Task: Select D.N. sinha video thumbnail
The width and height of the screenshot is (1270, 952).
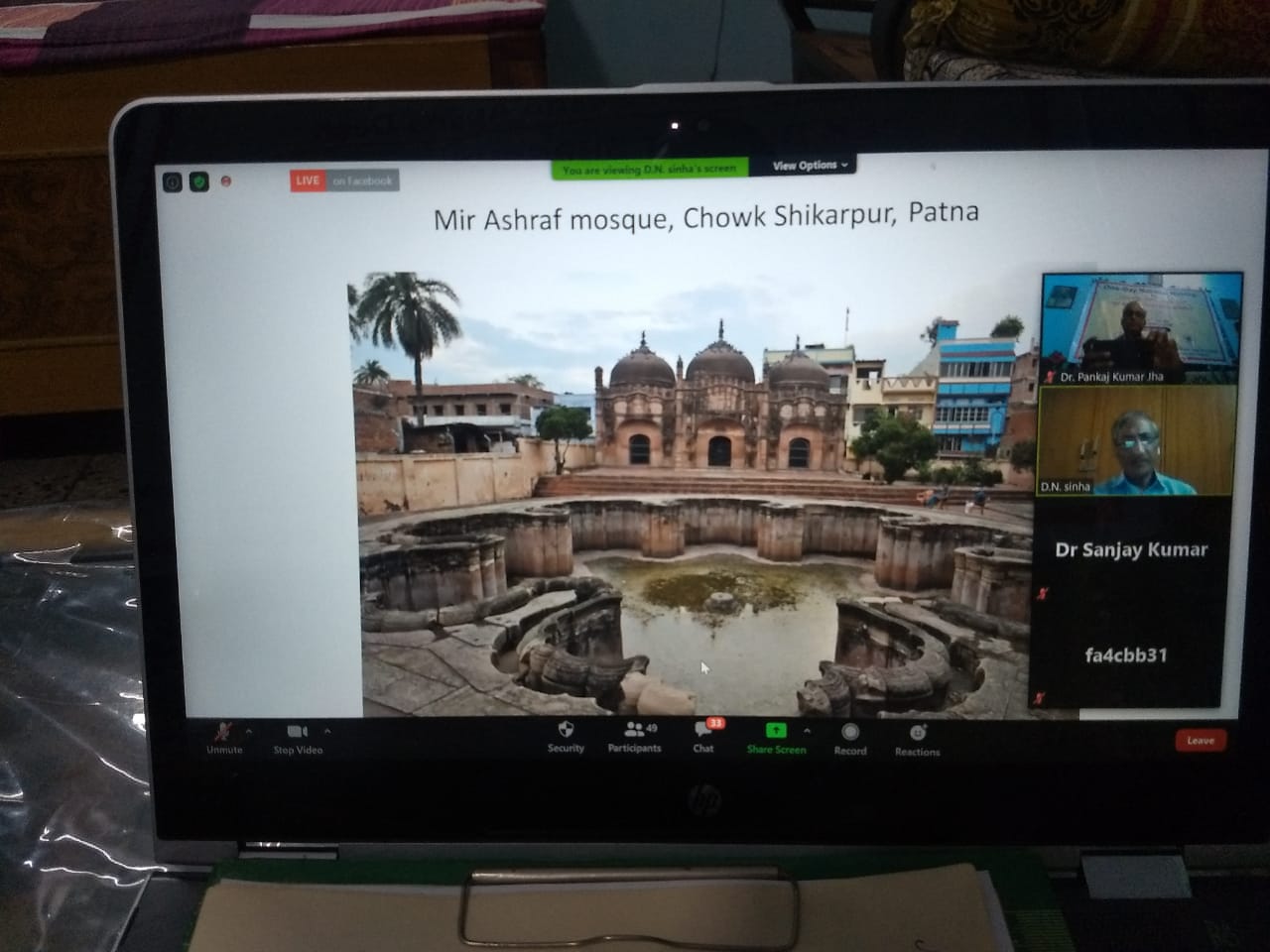Action: tap(1136, 440)
